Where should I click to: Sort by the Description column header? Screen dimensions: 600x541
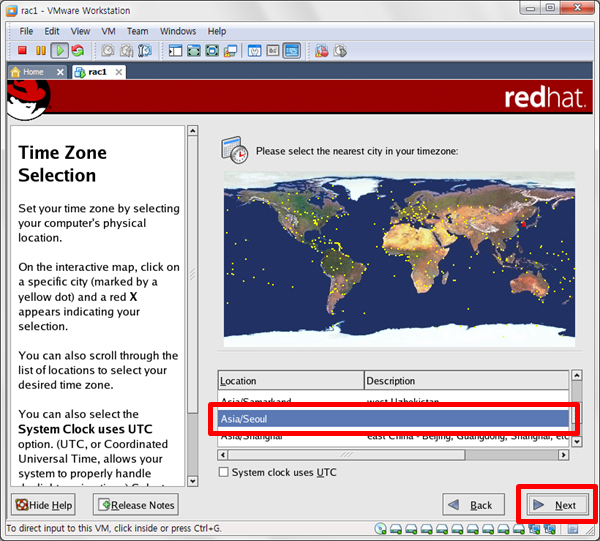click(x=466, y=380)
